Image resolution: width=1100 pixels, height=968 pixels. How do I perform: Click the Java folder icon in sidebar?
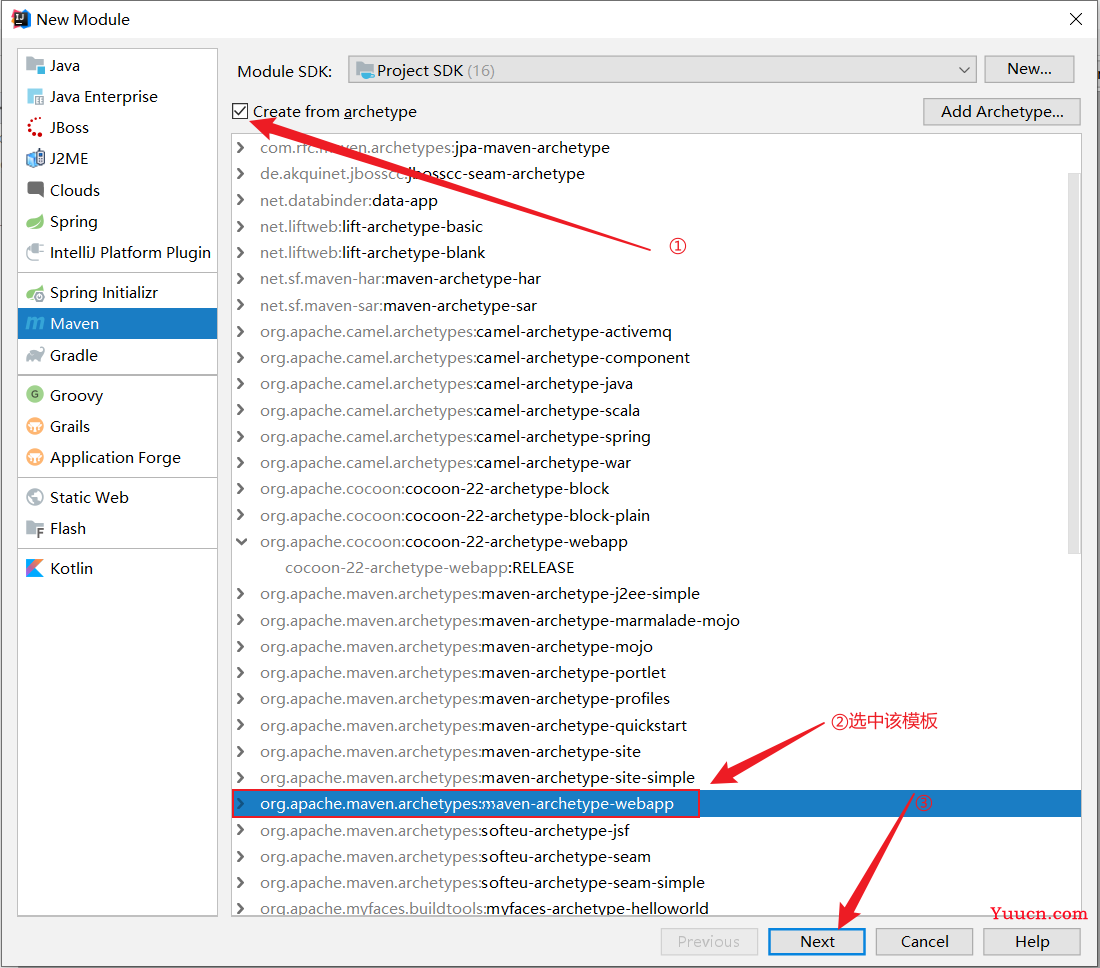pyautogui.click(x=35, y=65)
